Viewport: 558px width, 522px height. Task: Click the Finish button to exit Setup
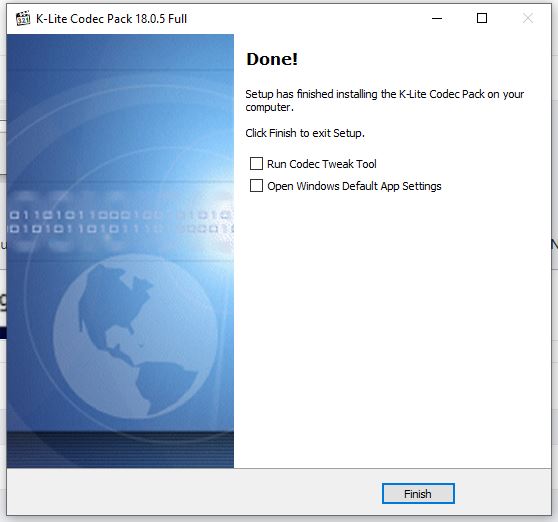(x=418, y=494)
